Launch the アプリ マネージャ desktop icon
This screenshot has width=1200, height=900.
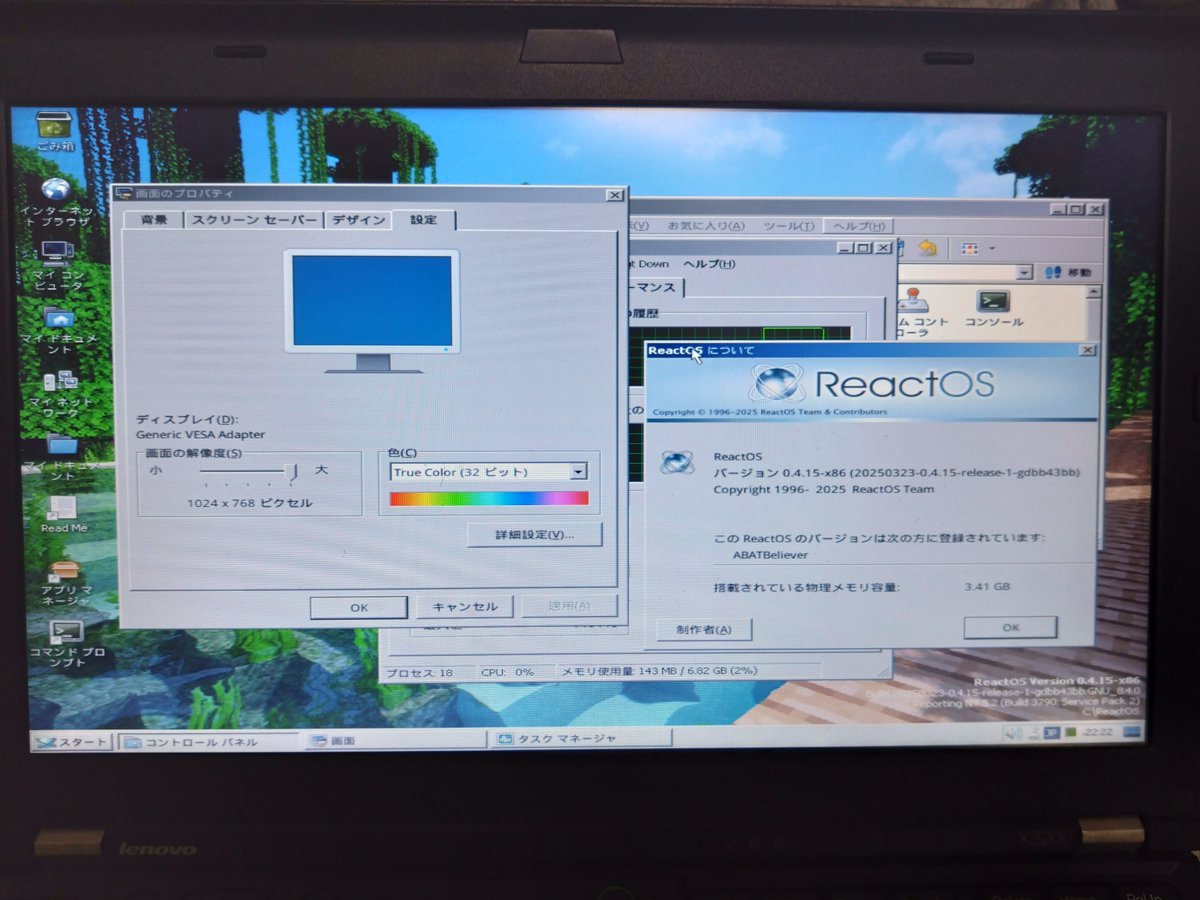pos(65,583)
